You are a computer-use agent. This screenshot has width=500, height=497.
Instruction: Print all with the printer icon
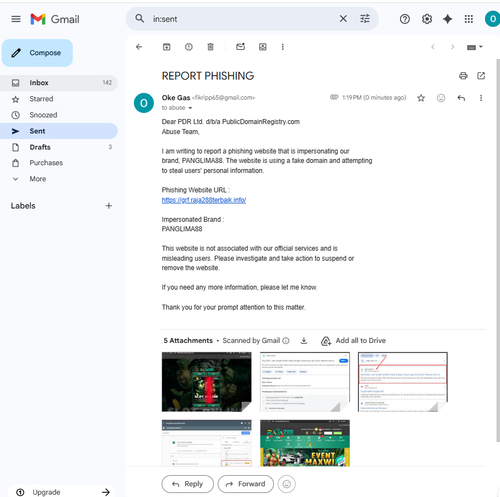(463, 76)
